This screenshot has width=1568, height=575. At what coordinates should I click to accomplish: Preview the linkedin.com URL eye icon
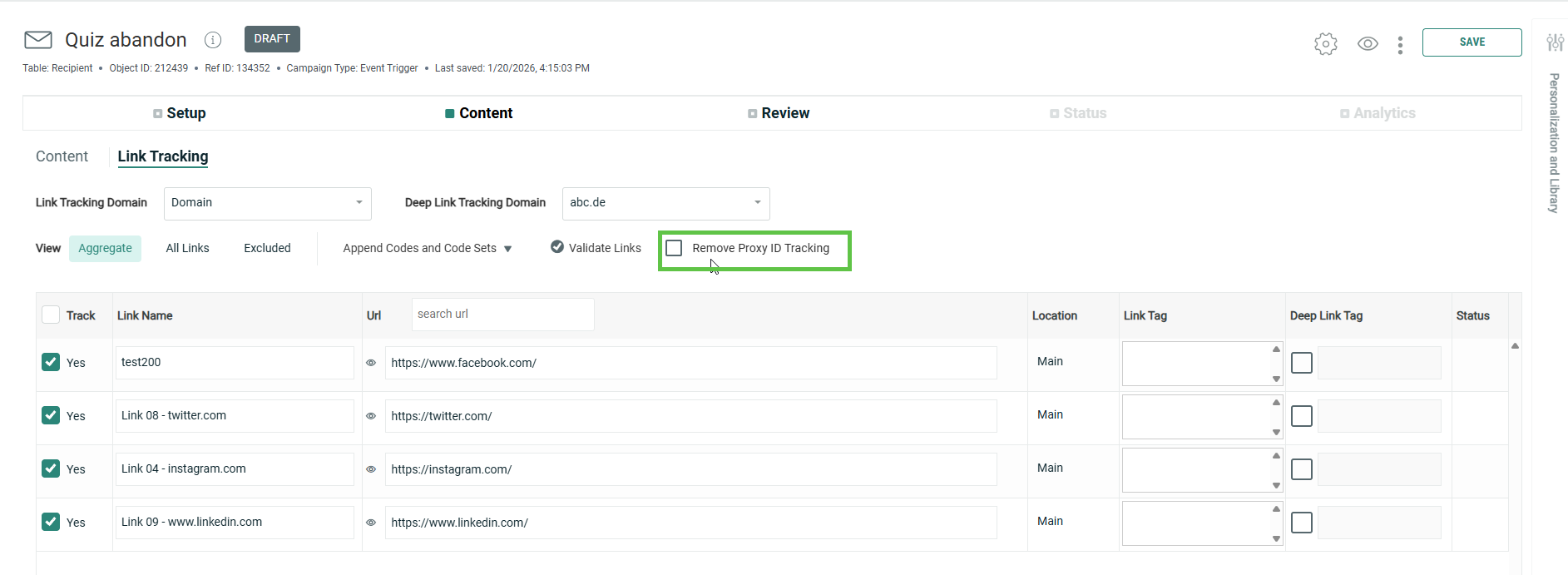(371, 523)
